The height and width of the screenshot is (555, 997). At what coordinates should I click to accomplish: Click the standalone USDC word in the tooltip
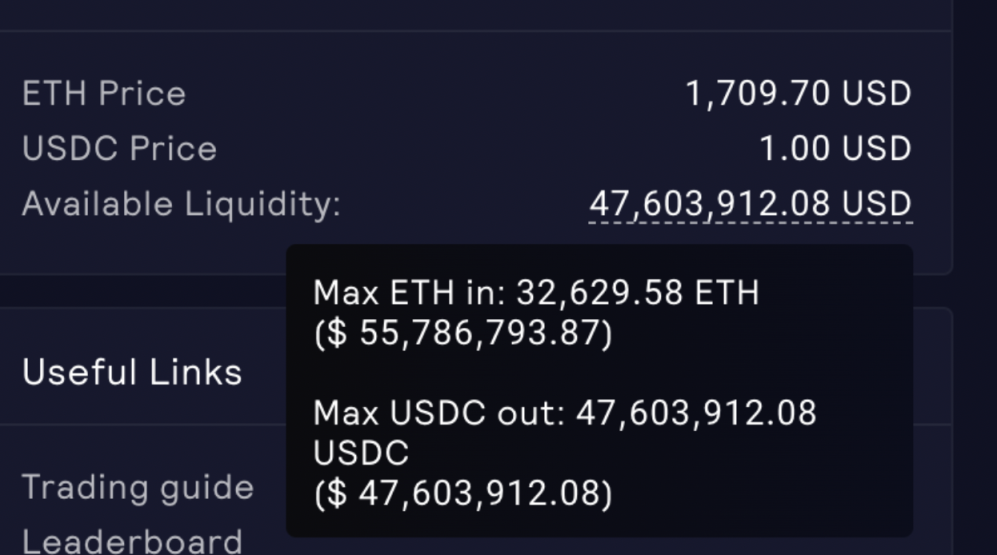pos(361,453)
